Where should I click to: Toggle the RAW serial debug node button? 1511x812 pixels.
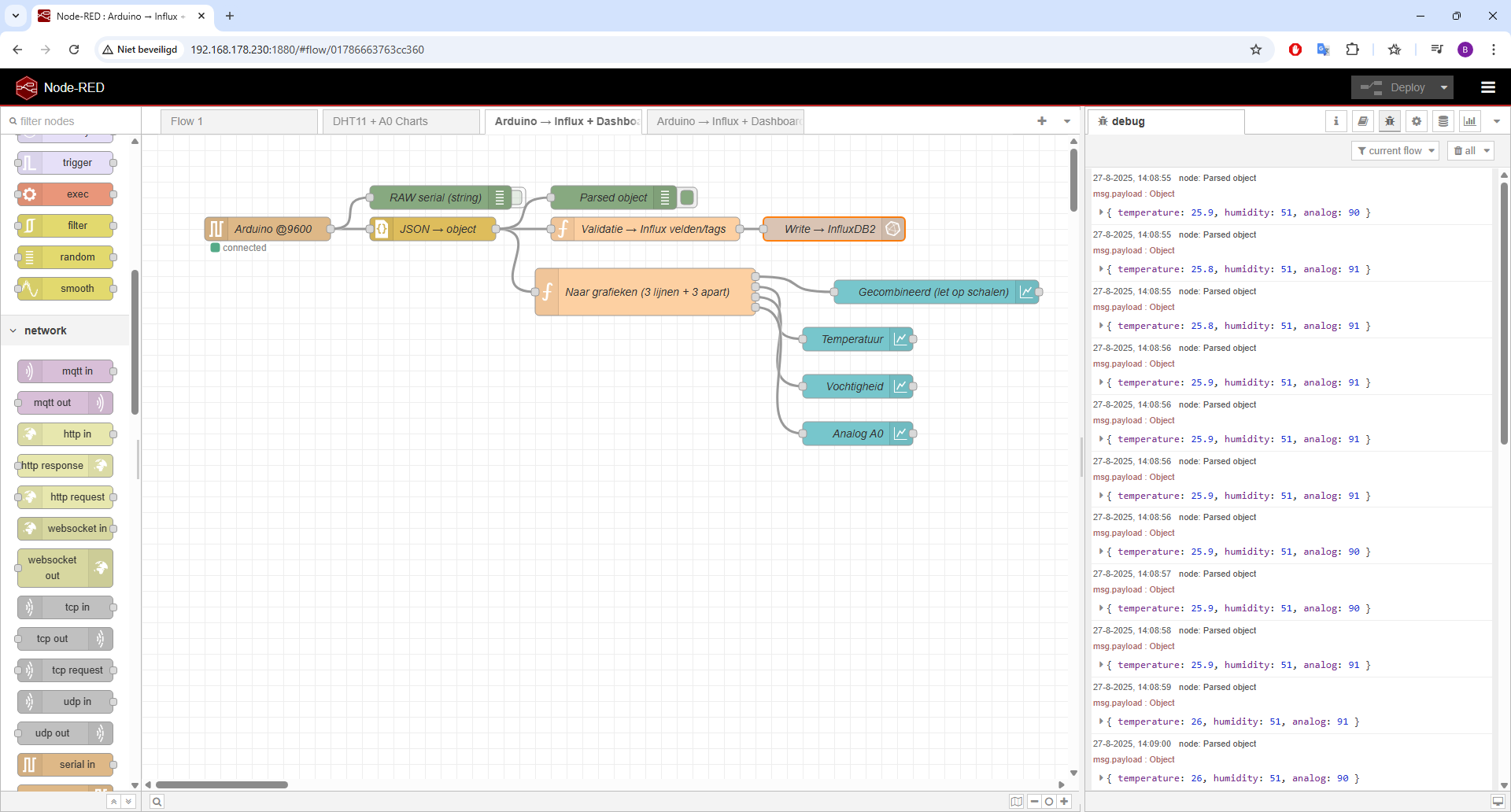pos(518,197)
